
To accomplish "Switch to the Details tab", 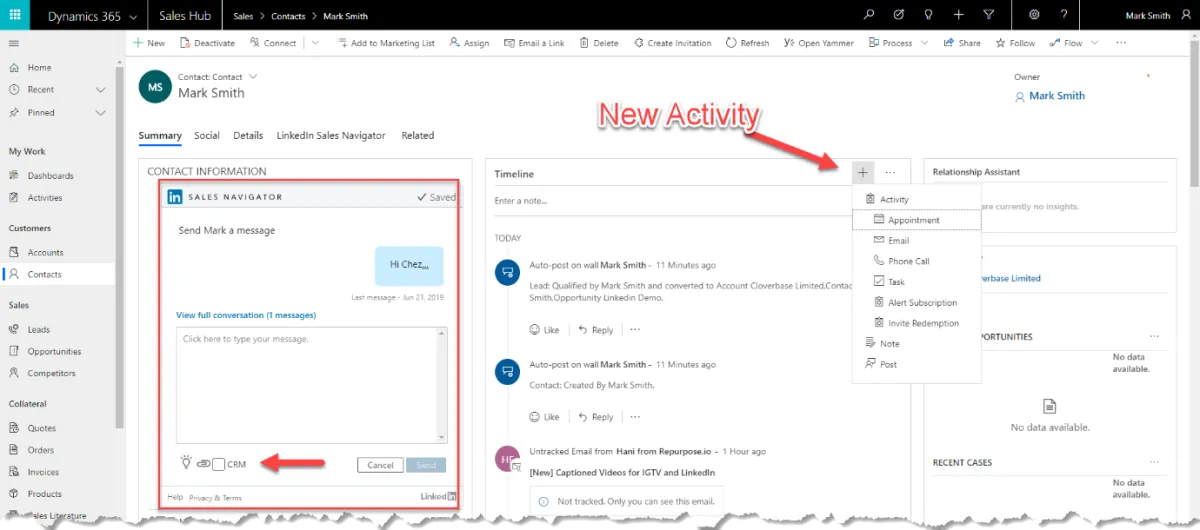I will [x=248, y=136].
